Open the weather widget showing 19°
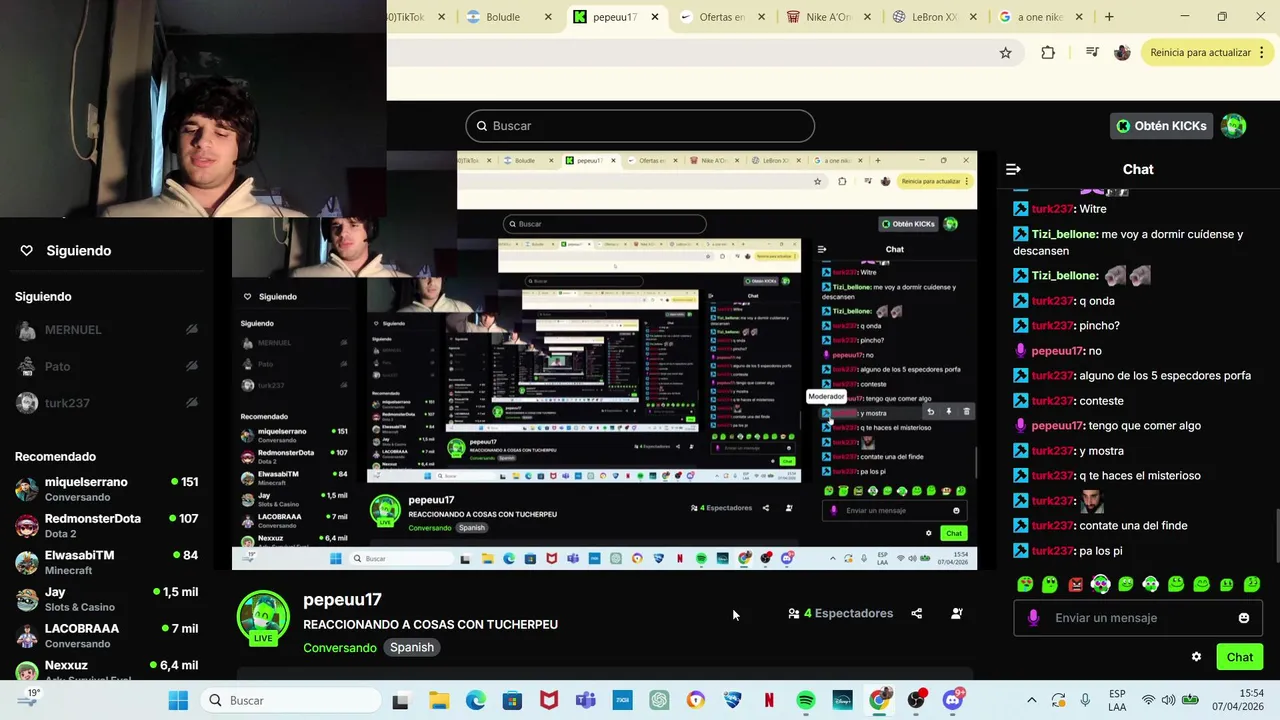The width and height of the screenshot is (1280, 720). [x=28, y=699]
